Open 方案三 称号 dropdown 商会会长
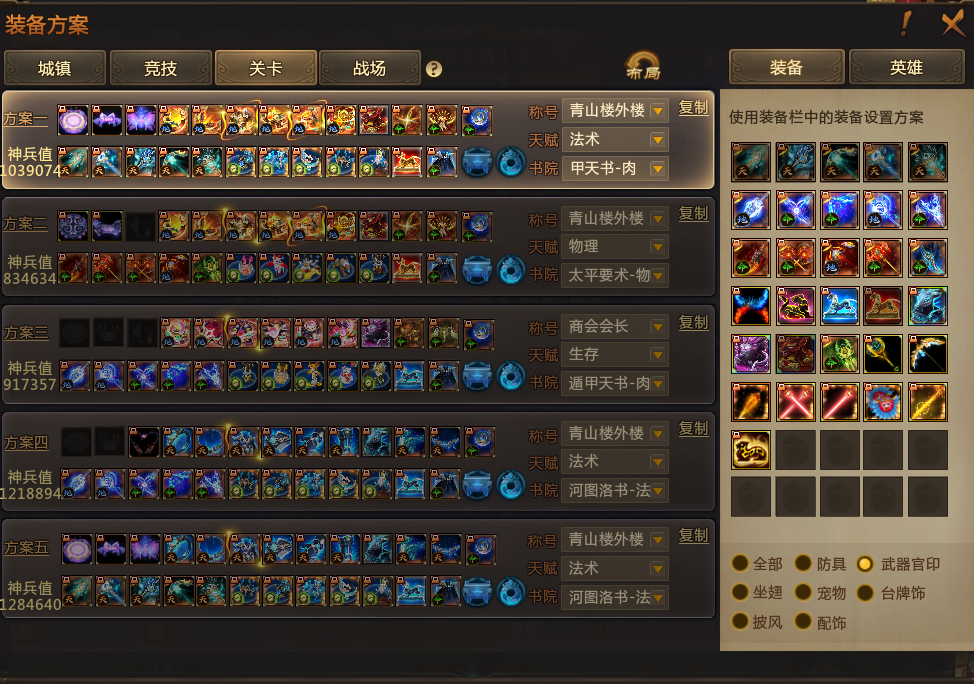Viewport: 974px width, 684px height. [615, 326]
